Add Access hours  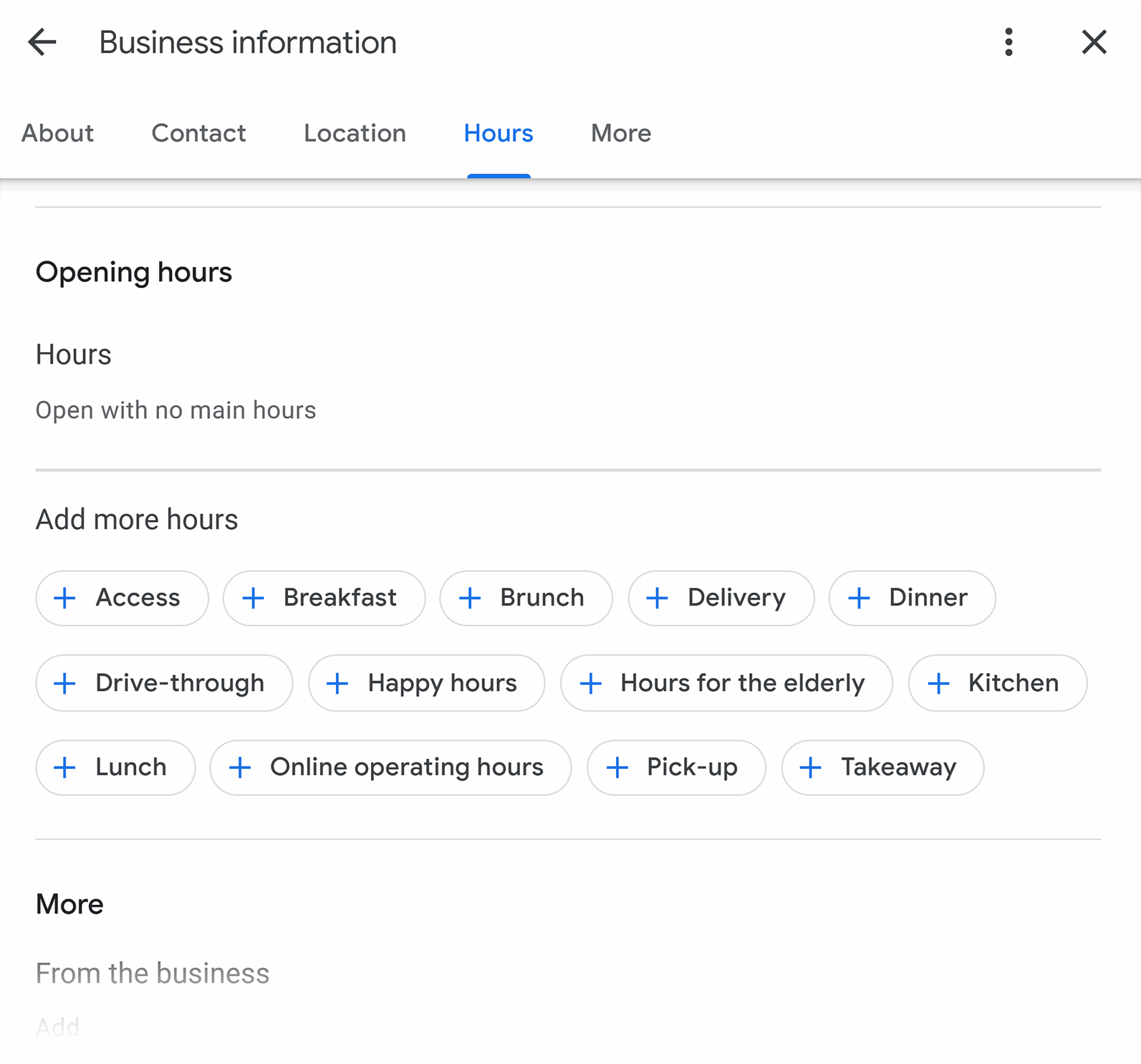122,598
